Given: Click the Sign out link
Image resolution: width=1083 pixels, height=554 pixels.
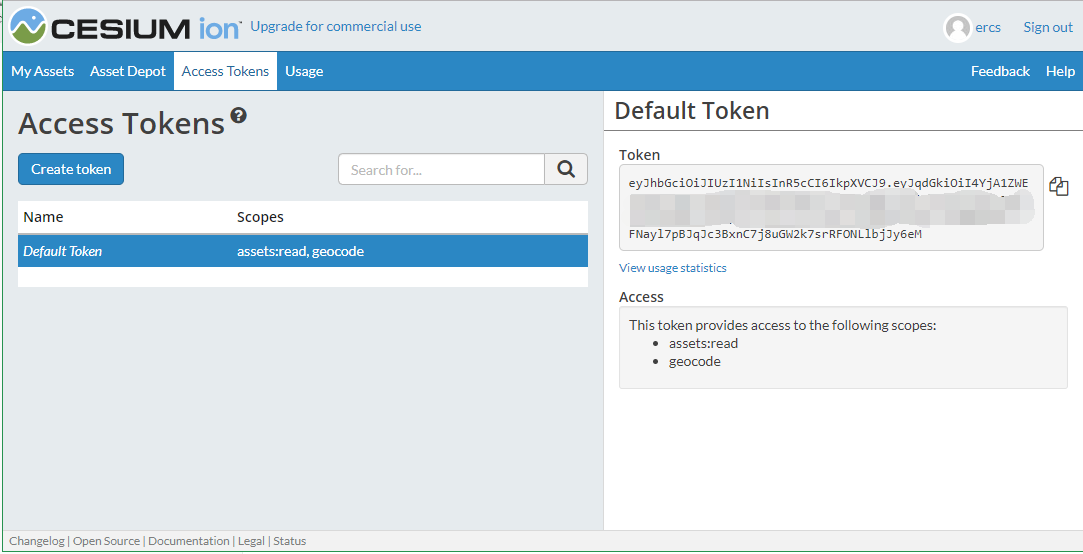Looking at the screenshot, I should (1048, 28).
